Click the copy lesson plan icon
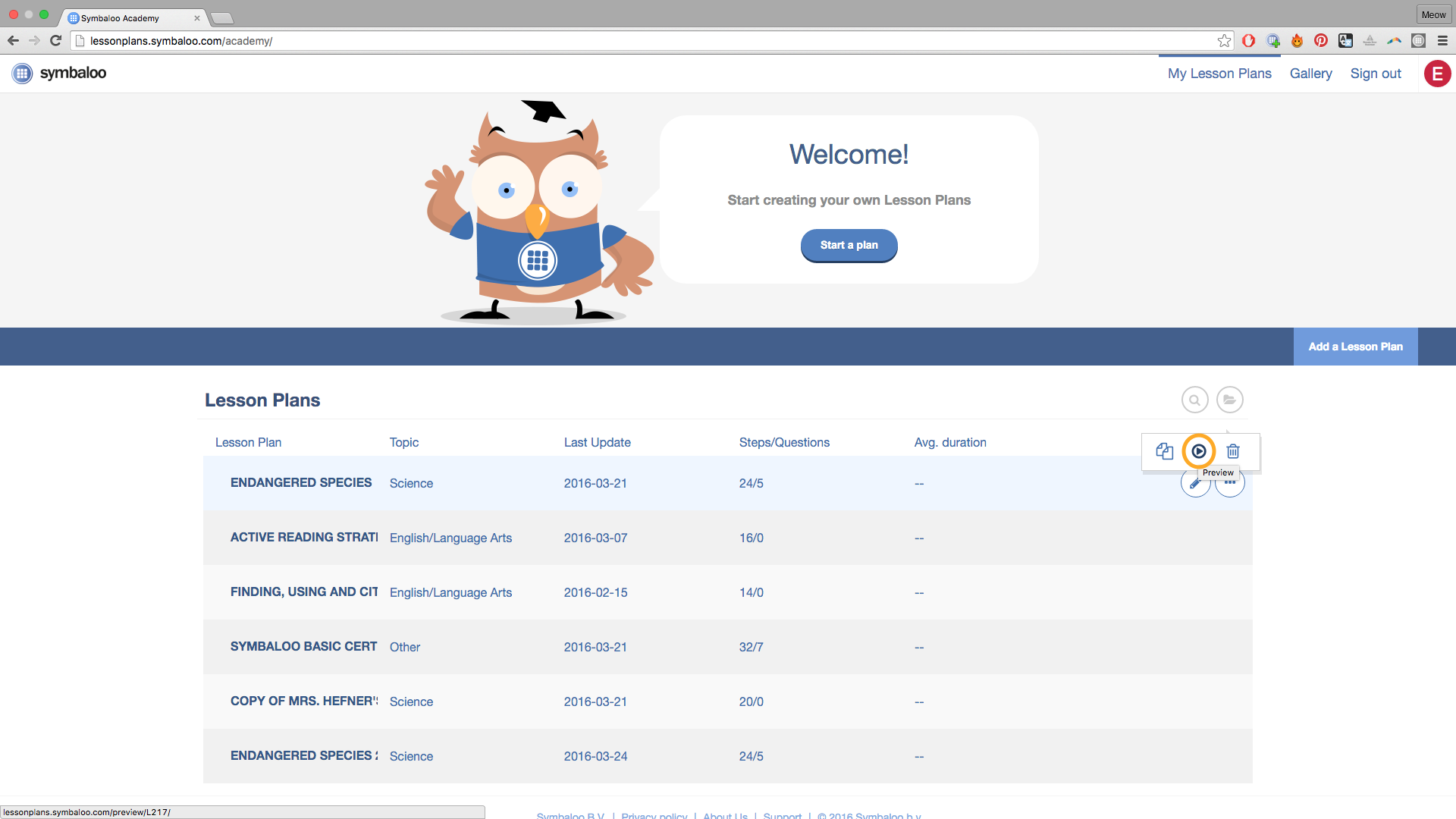The height and width of the screenshot is (819, 1456). click(1164, 451)
